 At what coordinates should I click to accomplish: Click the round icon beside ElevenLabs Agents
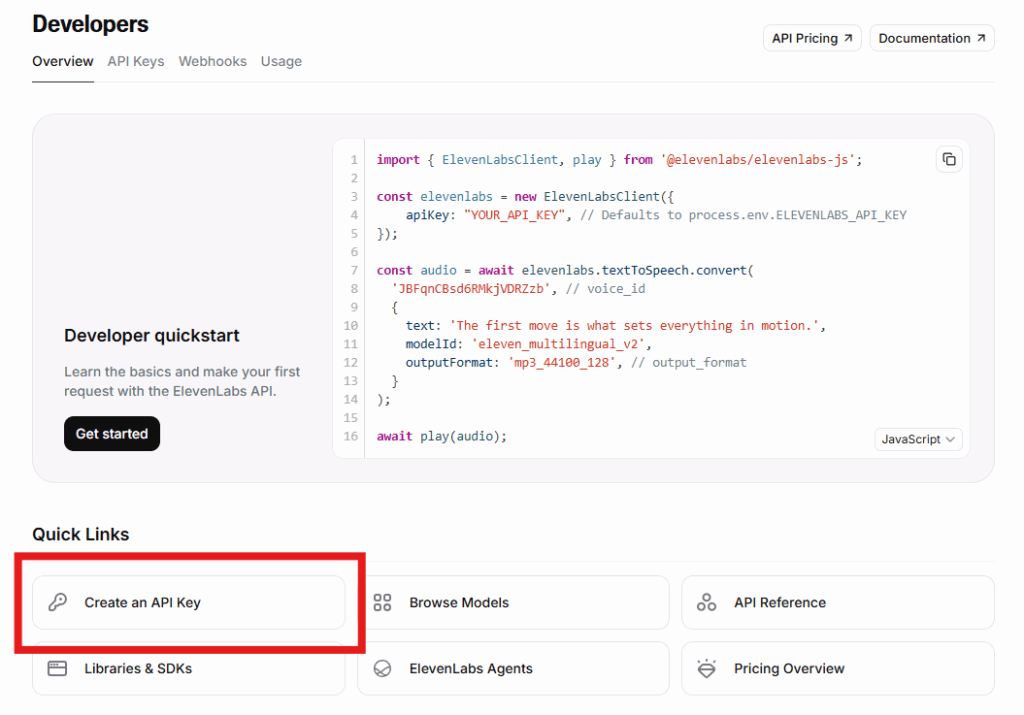(x=382, y=668)
